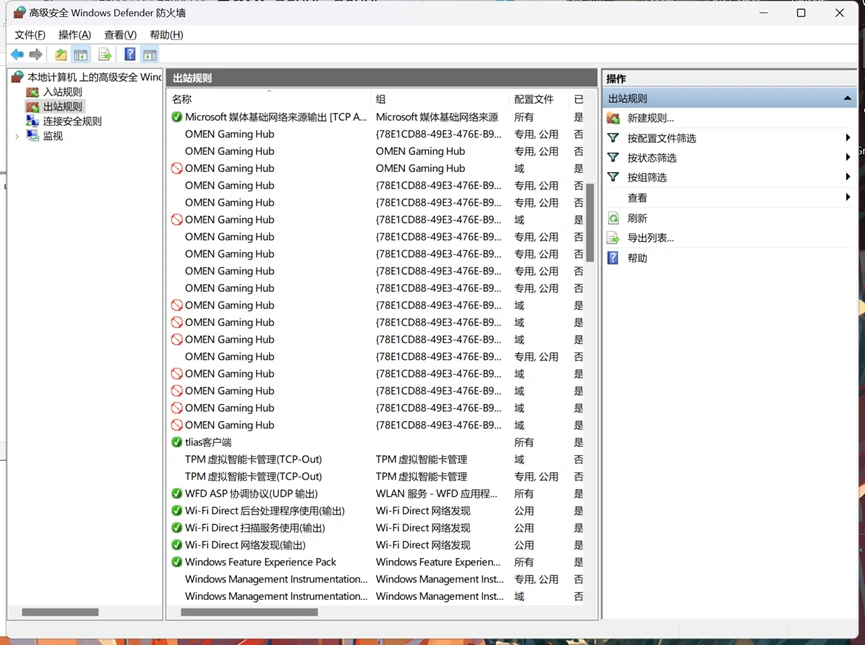
Task: Click 出站规则 header in actions pane
Action: point(729,98)
